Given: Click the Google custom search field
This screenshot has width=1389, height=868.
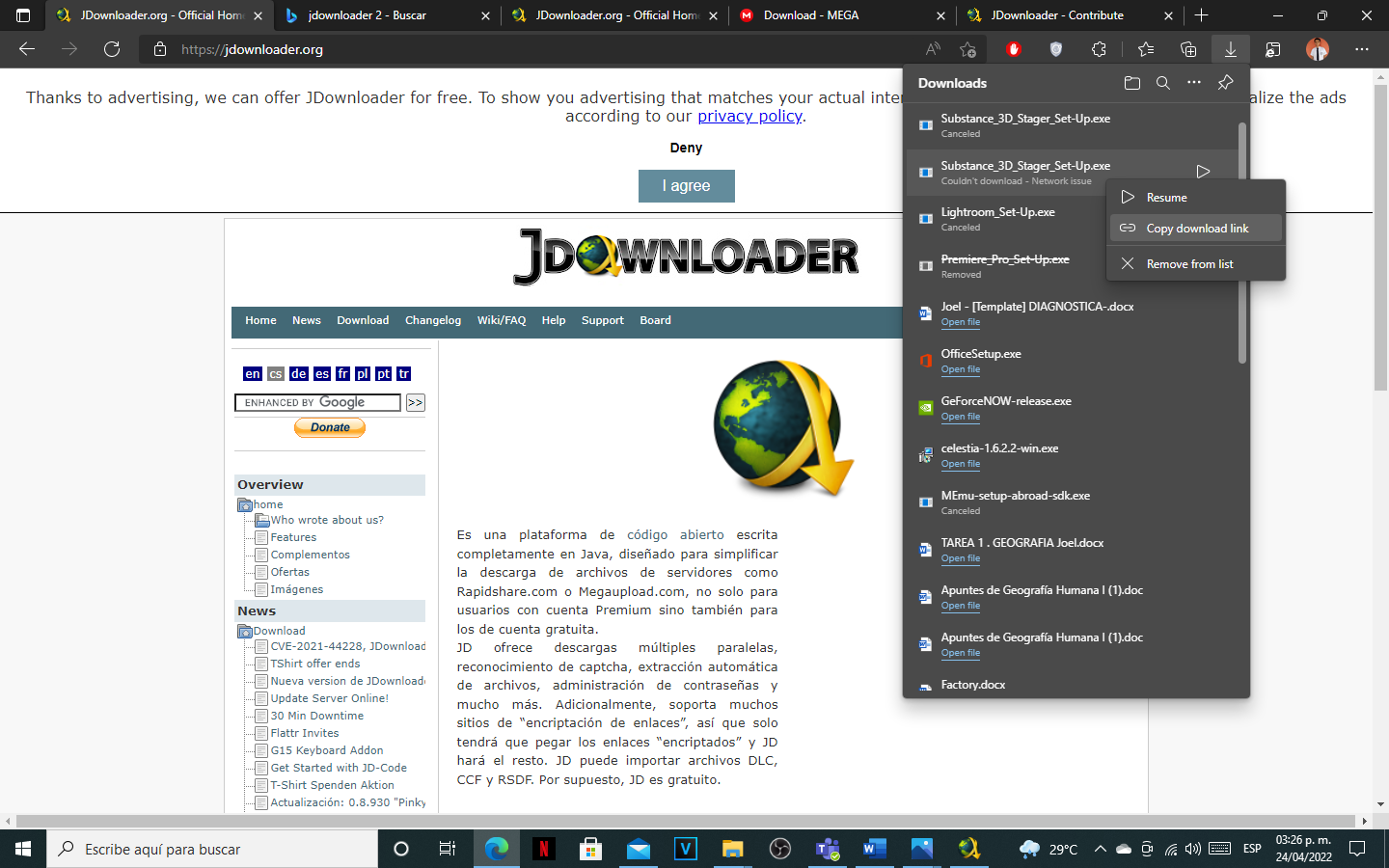Looking at the screenshot, I should coord(317,402).
